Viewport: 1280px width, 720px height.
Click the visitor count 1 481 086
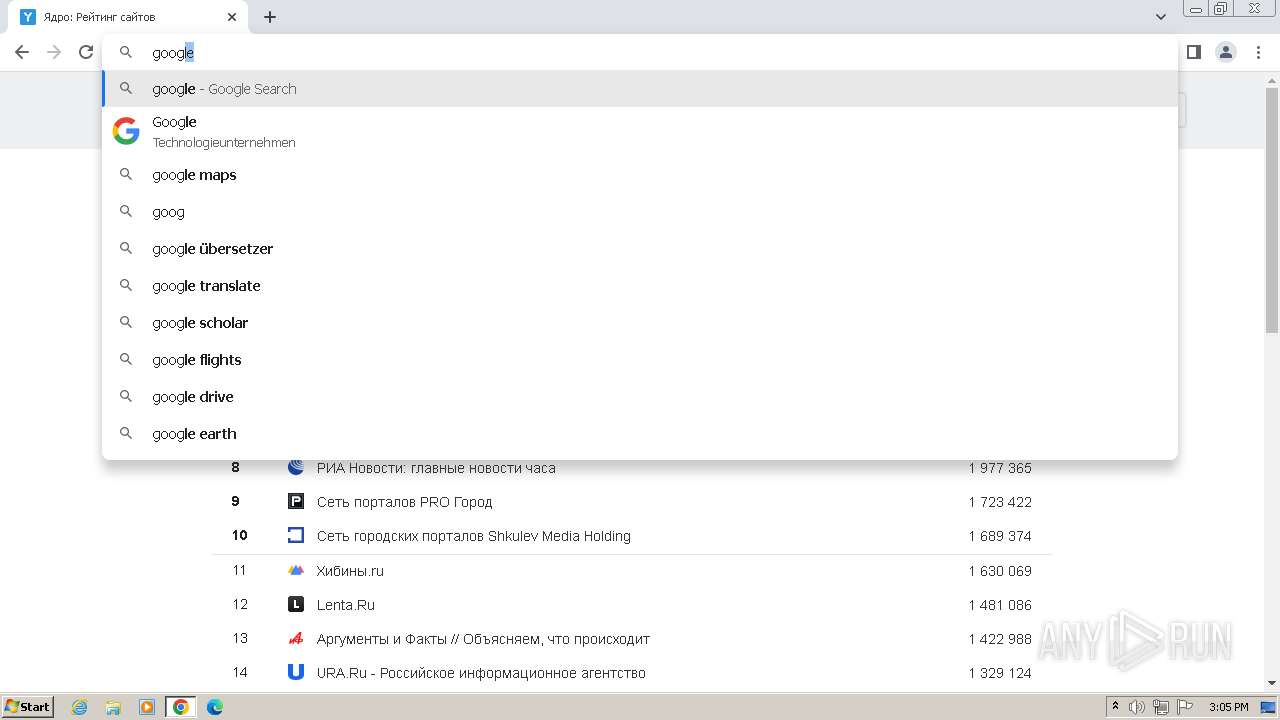pos(1000,605)
